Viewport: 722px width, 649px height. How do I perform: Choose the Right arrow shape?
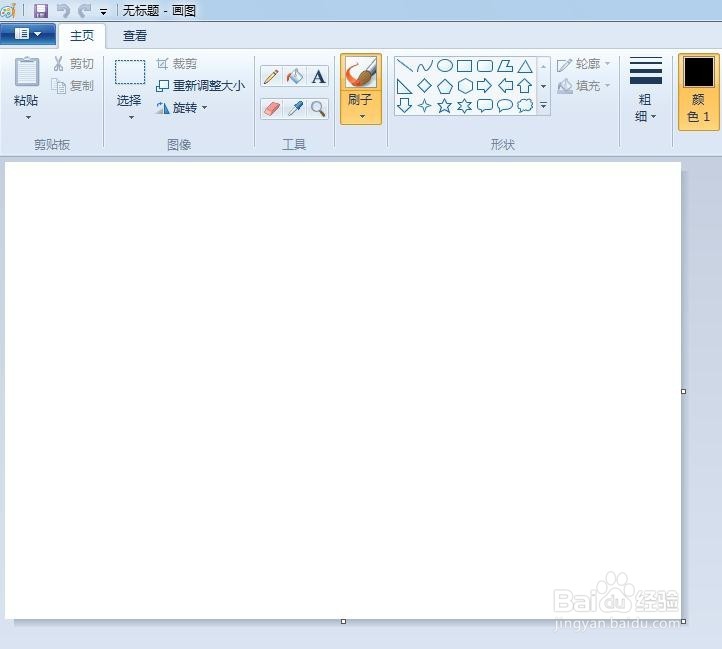coord(485,86)
